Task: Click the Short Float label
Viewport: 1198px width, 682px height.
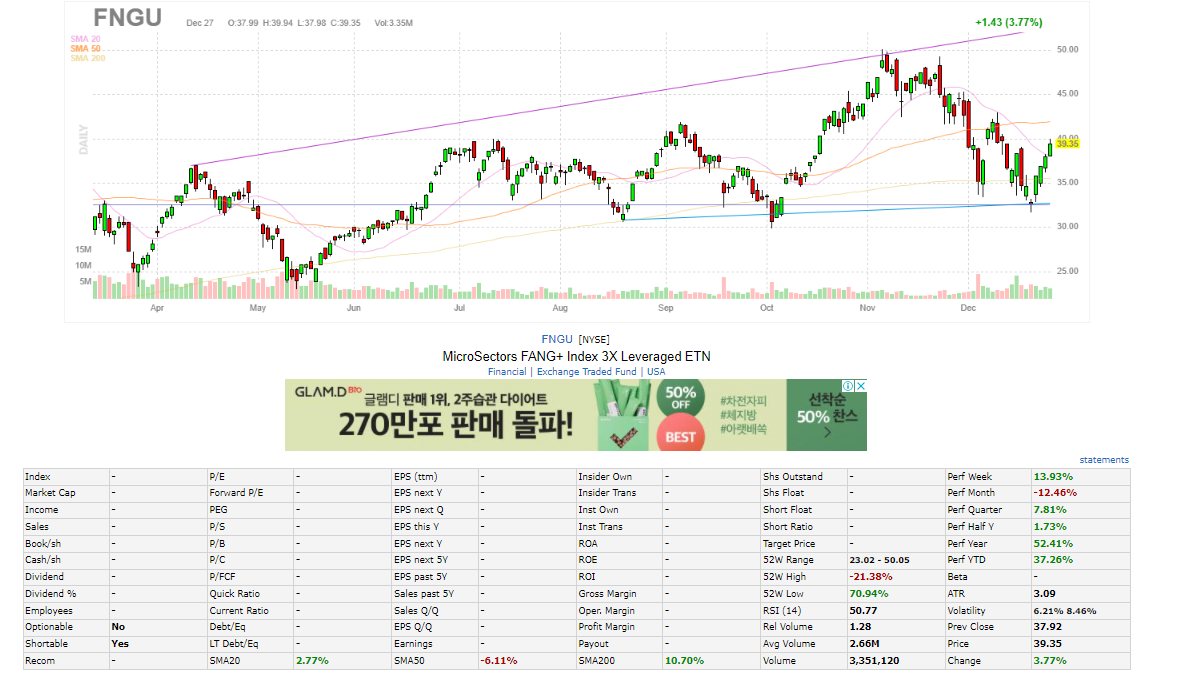Action: pos(788,510)
